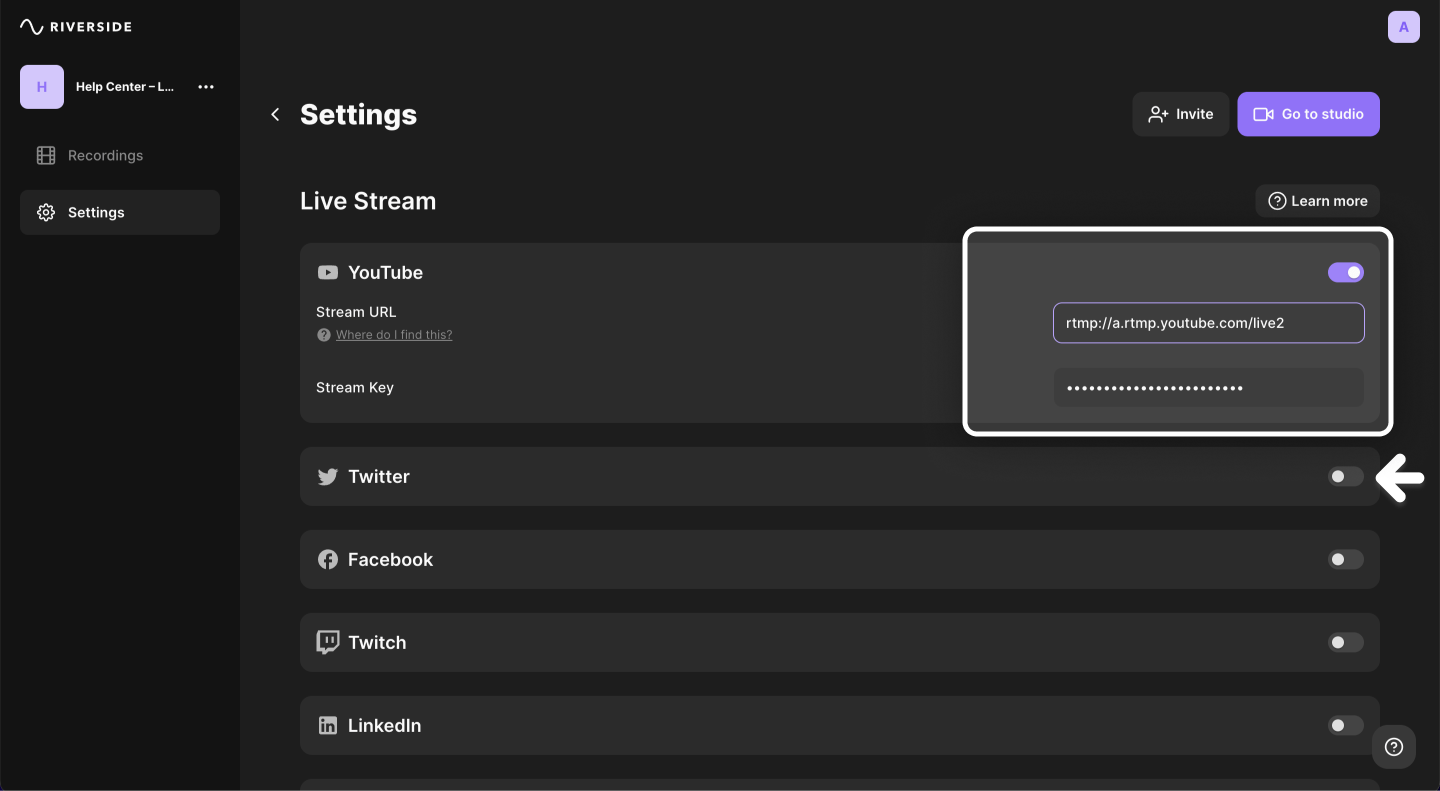Select the Settings item in the sidebar
Screen dimensions: 1440x791
click(x=96, y=212)
